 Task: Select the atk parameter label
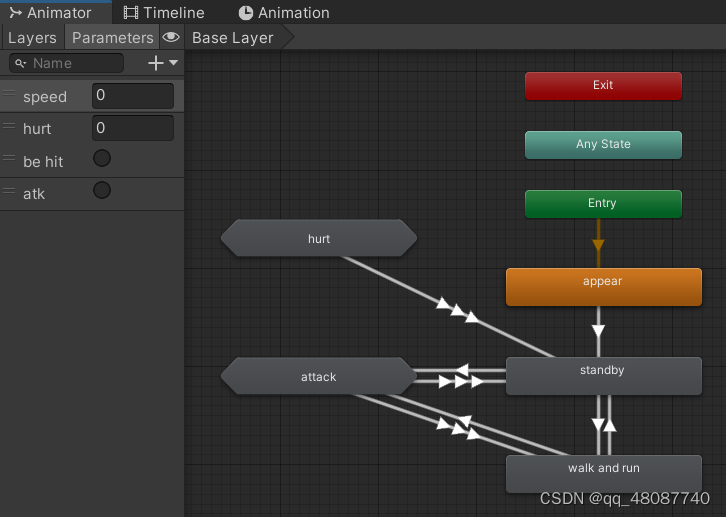pyautogui.click(x=34, y=193)
